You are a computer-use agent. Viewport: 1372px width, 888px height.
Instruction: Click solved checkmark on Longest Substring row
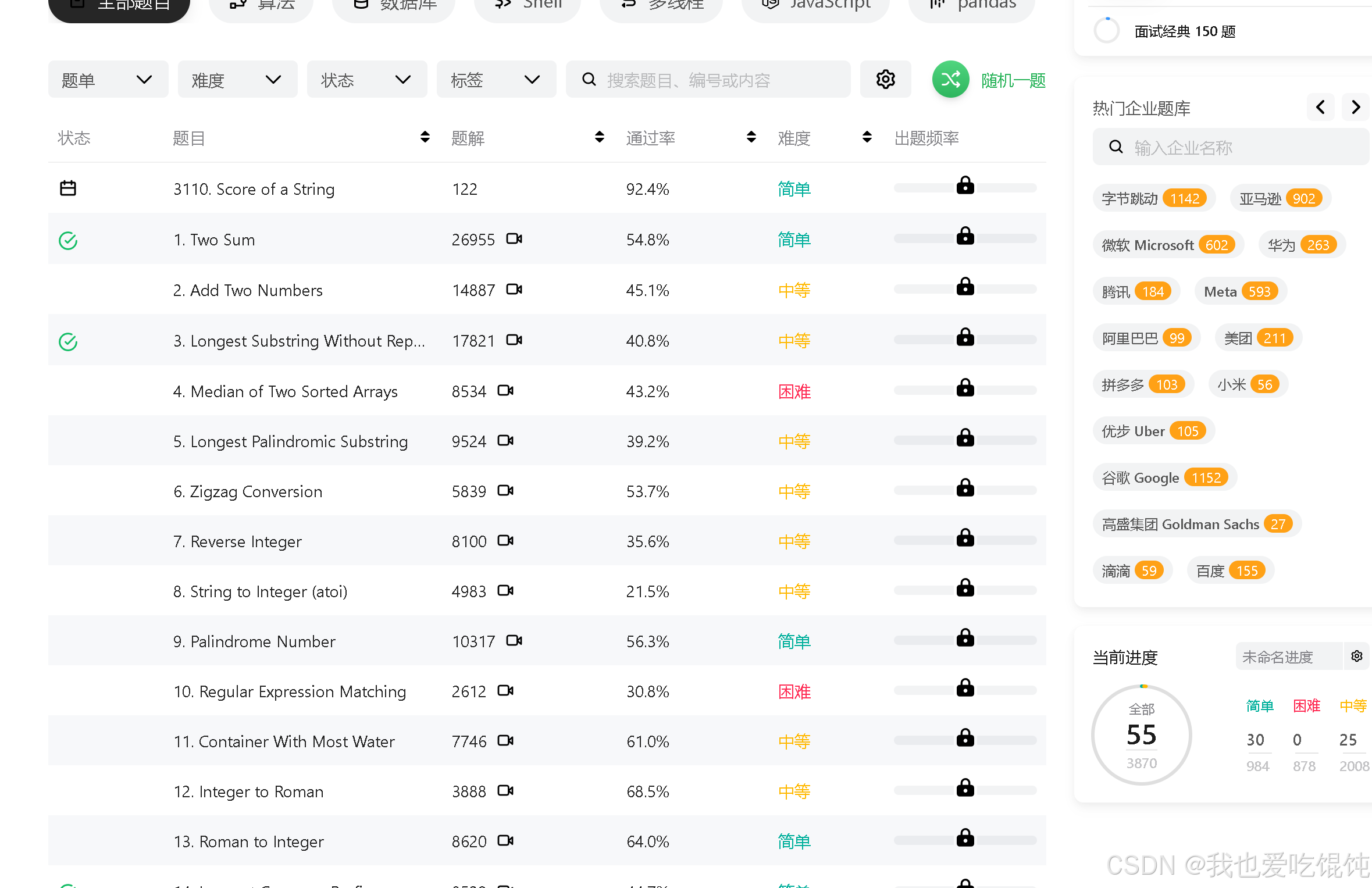68,341
